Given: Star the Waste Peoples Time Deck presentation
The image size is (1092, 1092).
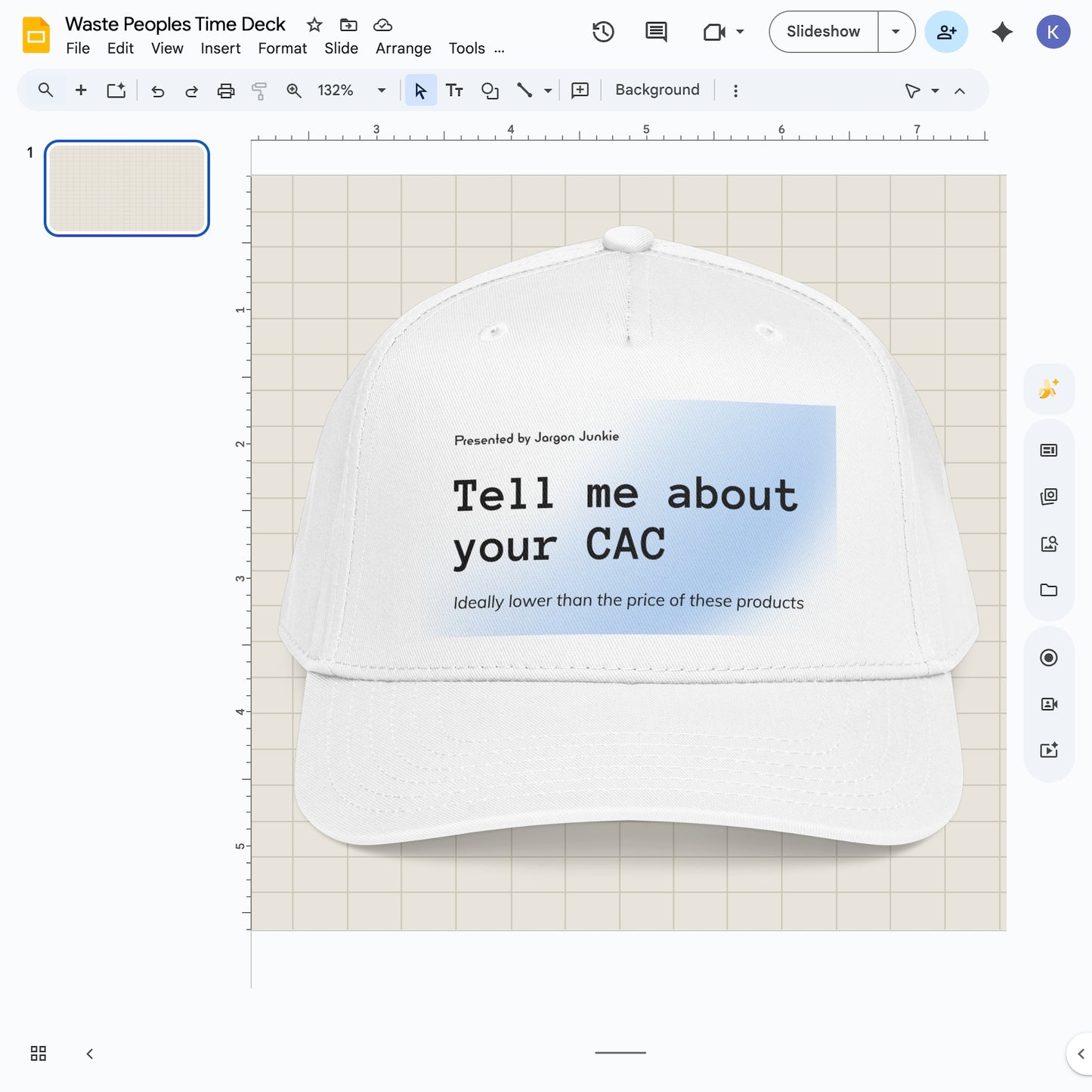Looking at the screenshot, I should tap(314, 24).
